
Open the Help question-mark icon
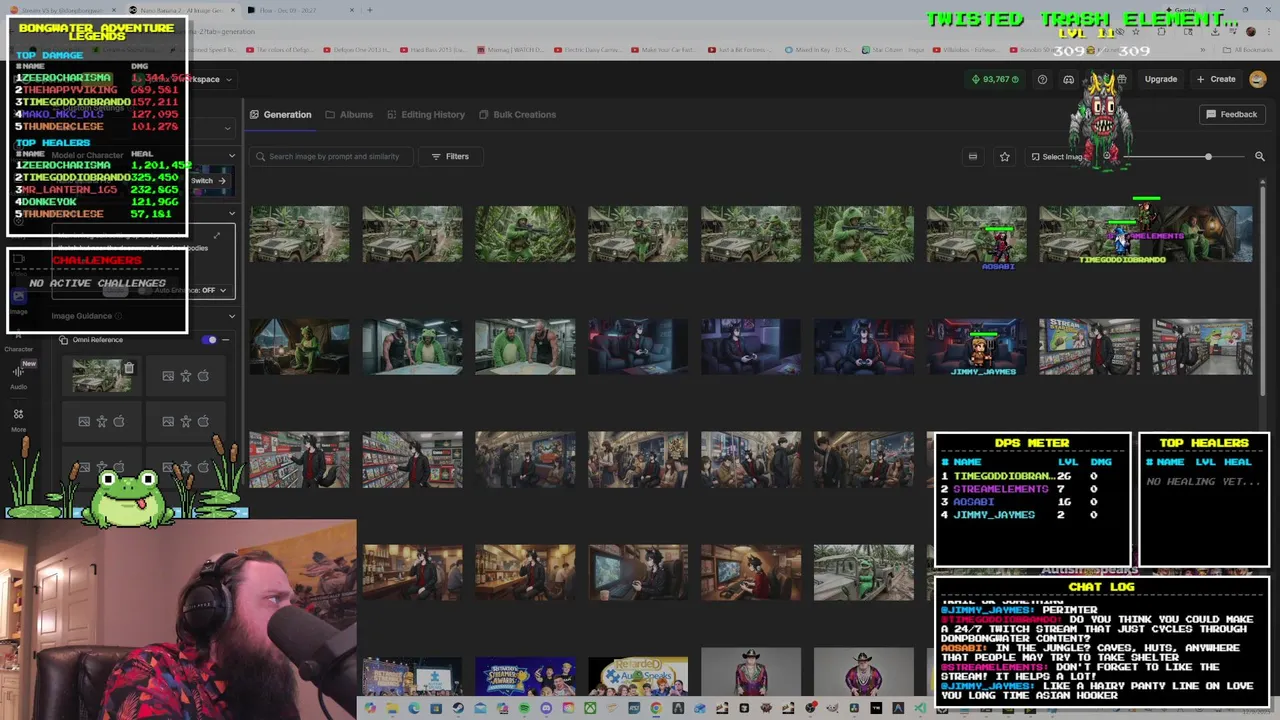pos(1042,79)
